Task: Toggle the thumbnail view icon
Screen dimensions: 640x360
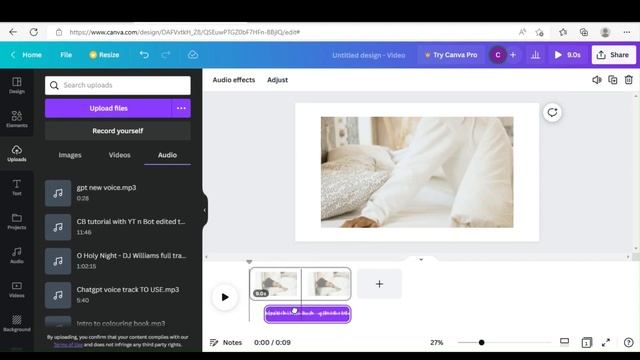Action: (x=564, y=342)
